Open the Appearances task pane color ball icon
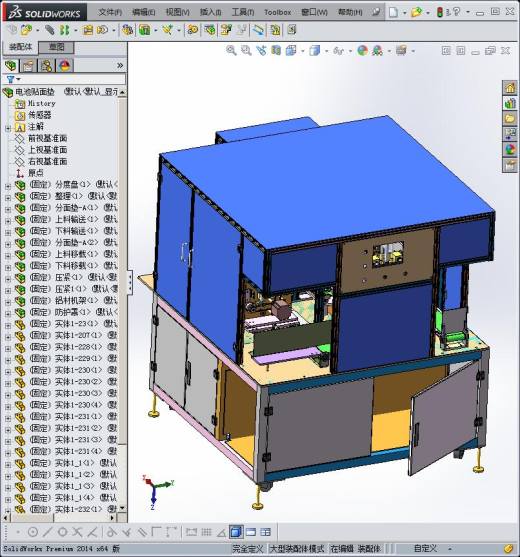Viewport: 520px width, 557px height. (510, 150)
